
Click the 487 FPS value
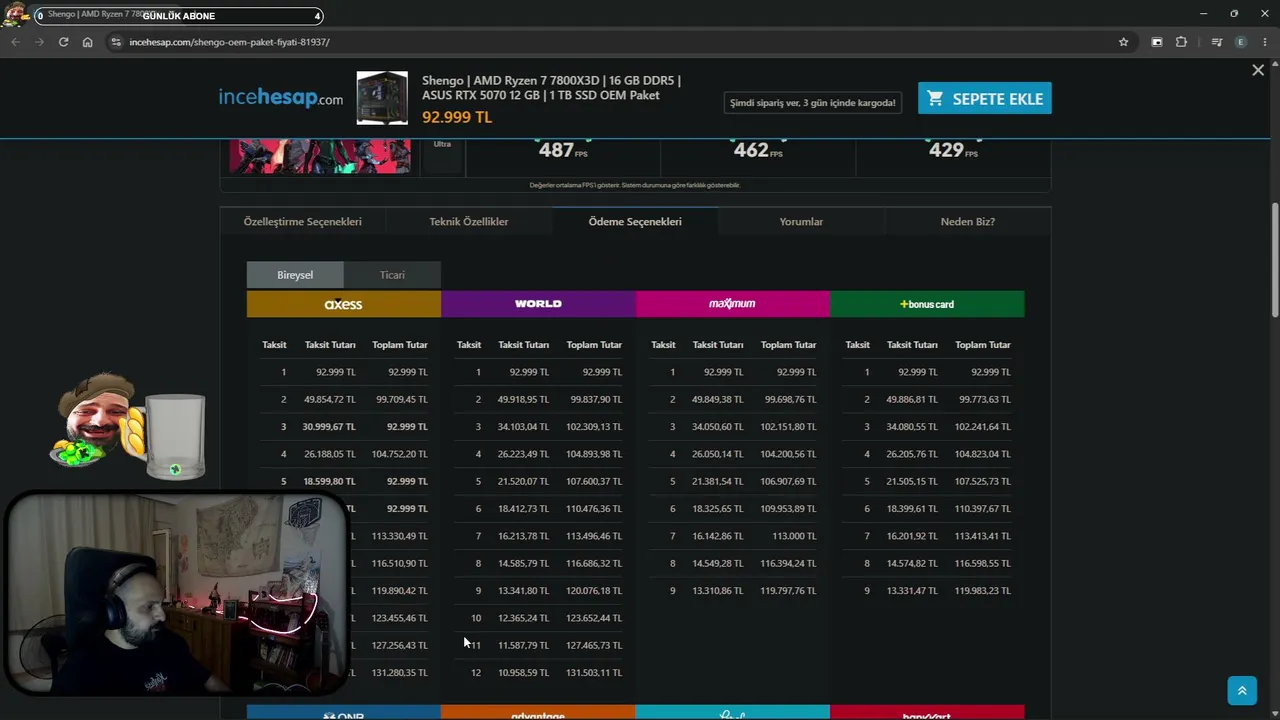(563, 150)
